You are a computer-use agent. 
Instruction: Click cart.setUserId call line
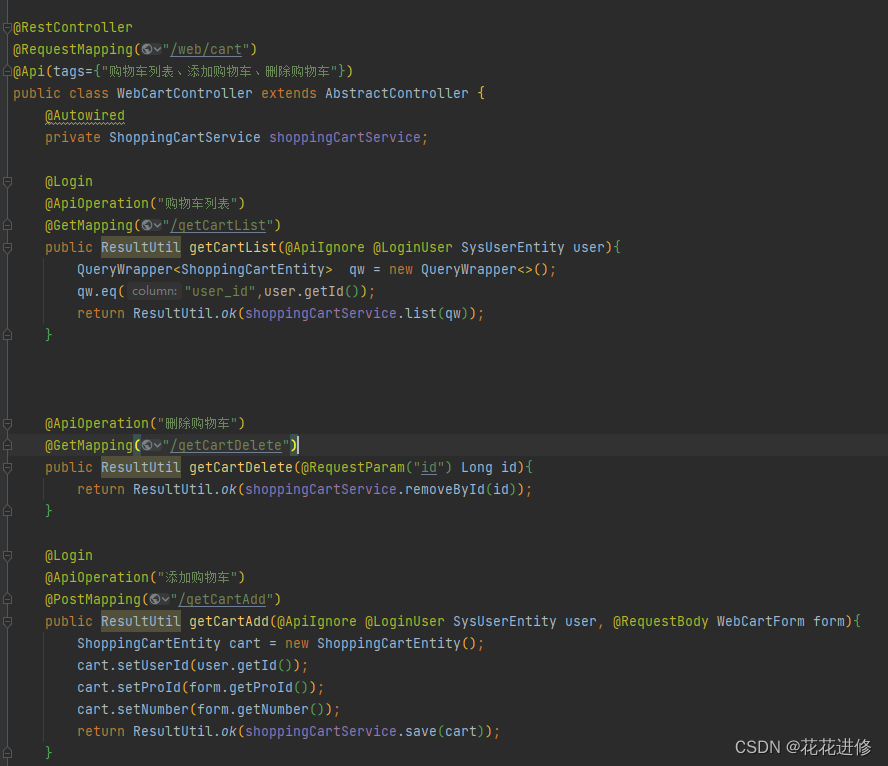[x=193, y=665]
